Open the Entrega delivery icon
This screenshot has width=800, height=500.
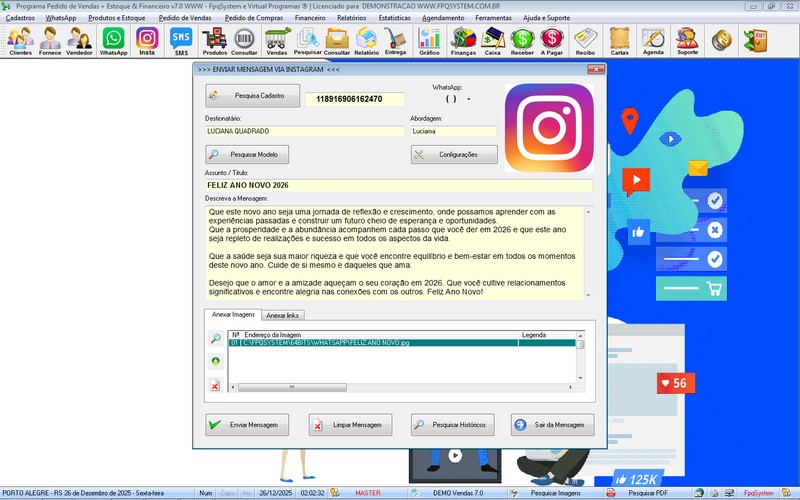pos(395,41)
